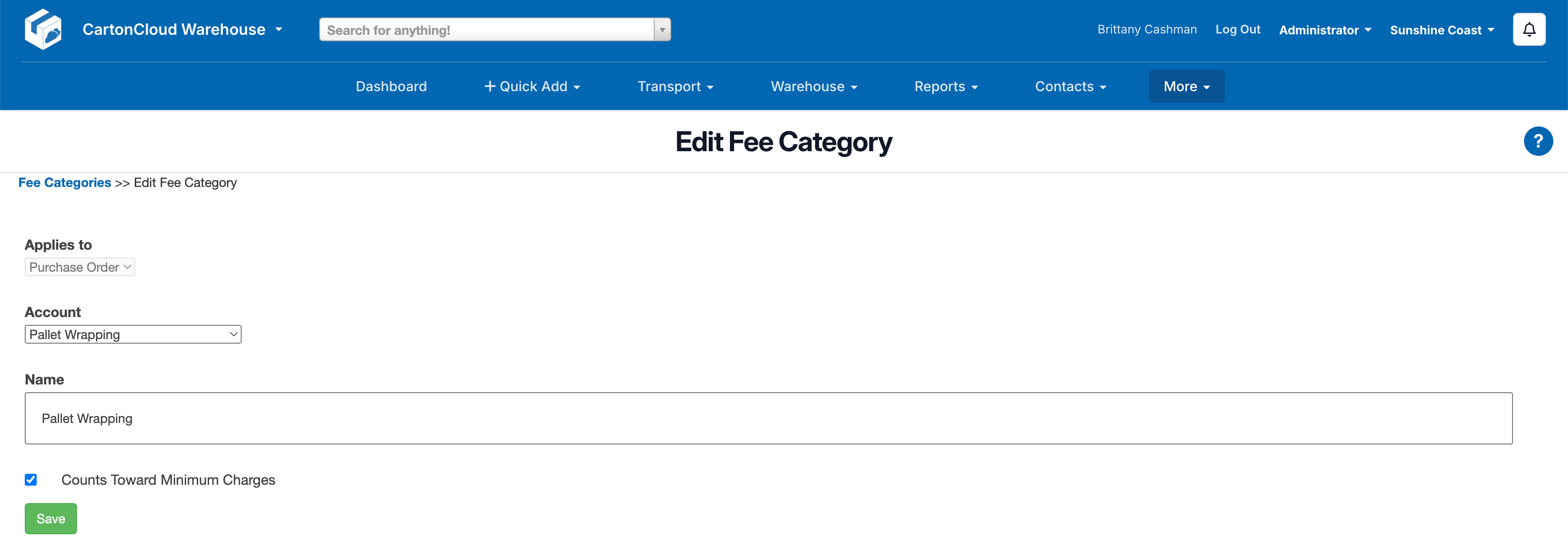
Task: Open the More menu
Action: [x=1186, y=86]
